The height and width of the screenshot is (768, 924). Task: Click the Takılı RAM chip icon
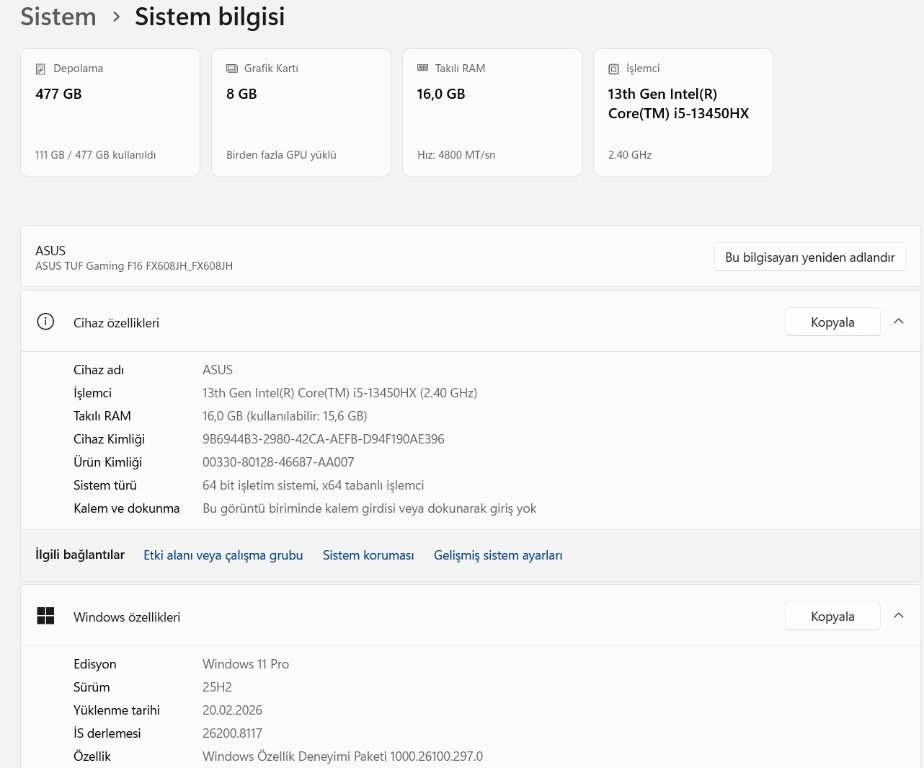coord(423,69)
